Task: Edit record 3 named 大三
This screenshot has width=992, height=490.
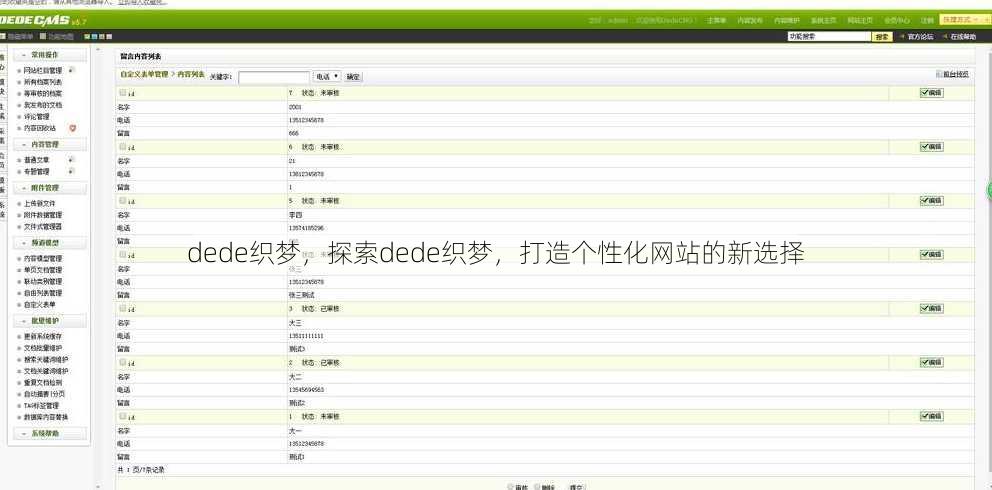Action: (x=931, y=309)
